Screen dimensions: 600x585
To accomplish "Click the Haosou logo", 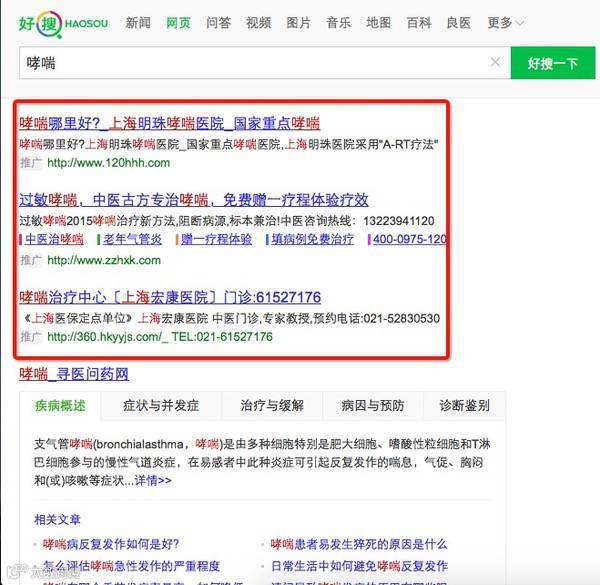I will [64, 24].
